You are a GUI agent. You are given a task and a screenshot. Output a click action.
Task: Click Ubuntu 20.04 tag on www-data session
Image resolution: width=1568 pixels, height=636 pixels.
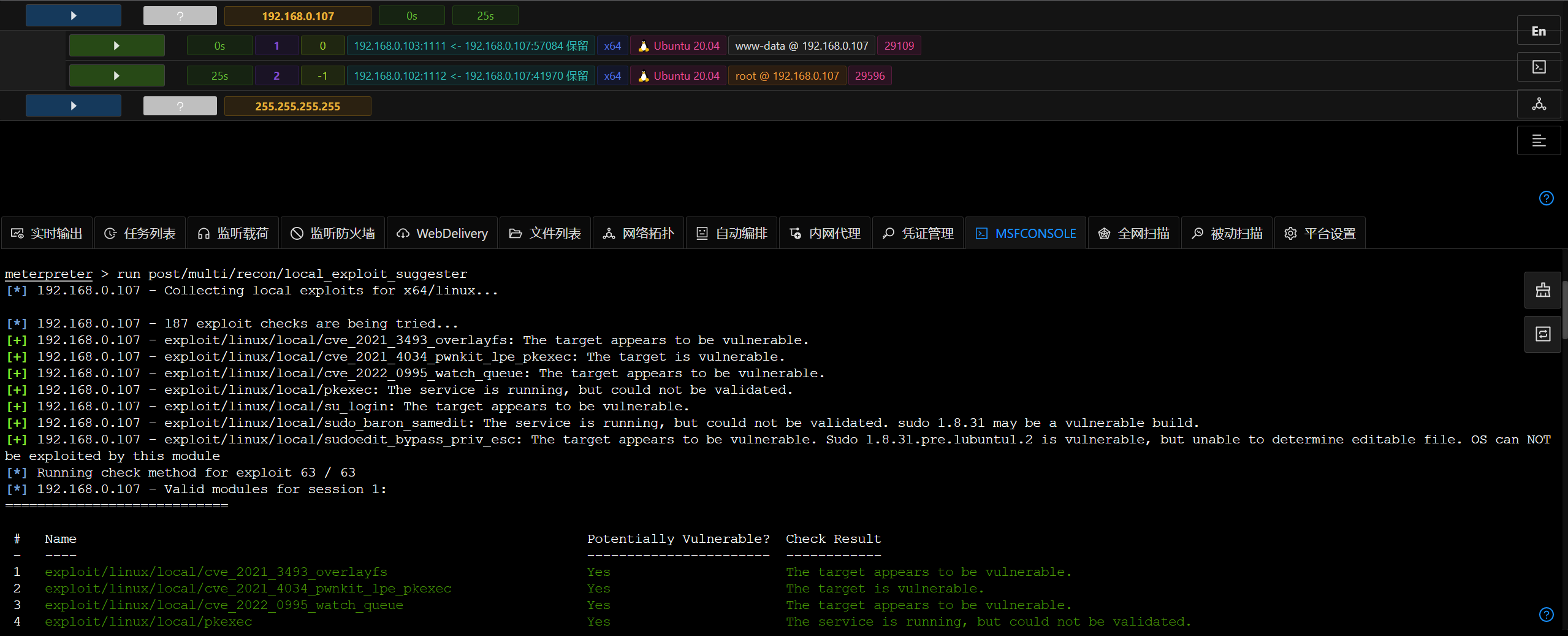click(x=679, y=45)
